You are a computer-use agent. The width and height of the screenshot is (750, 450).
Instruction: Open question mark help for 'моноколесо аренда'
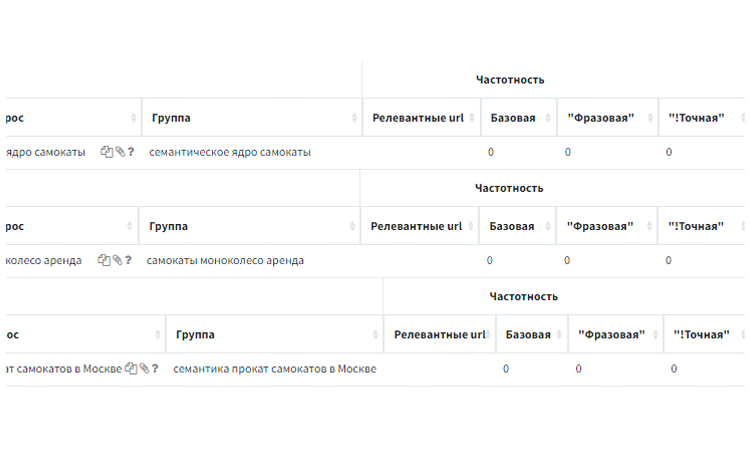point(128,260)
